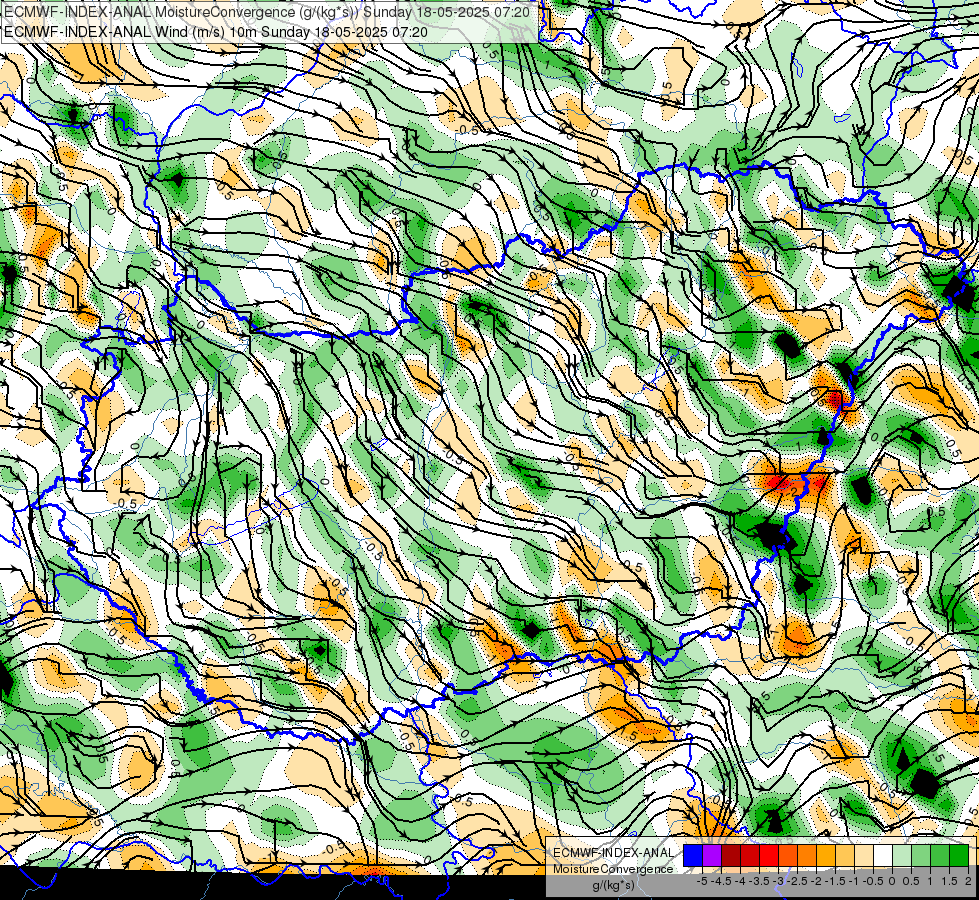Click the palest green legend swatch
The image size is (979, 900).
902,856
